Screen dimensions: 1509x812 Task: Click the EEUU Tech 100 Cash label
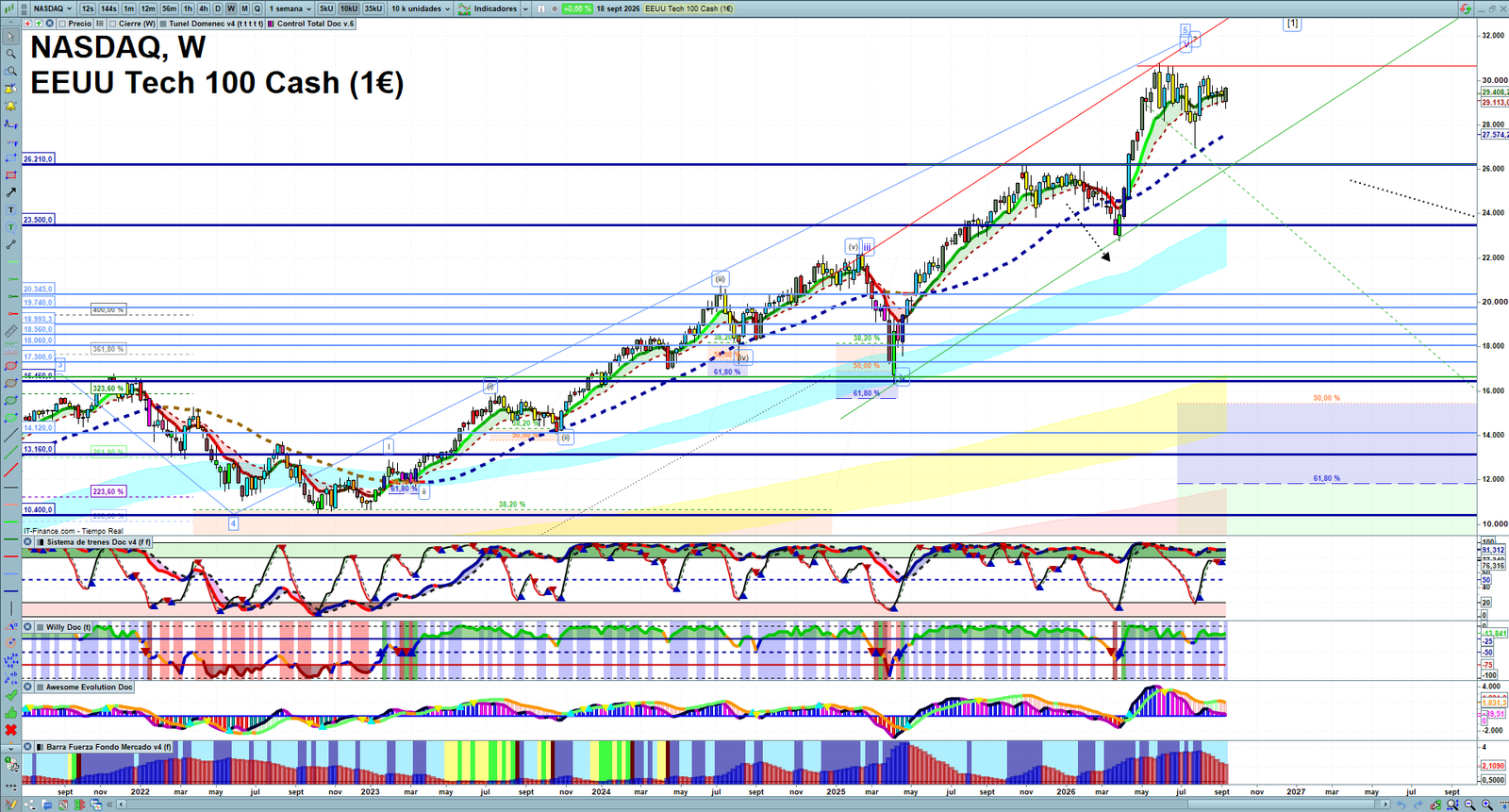[688, 8]
